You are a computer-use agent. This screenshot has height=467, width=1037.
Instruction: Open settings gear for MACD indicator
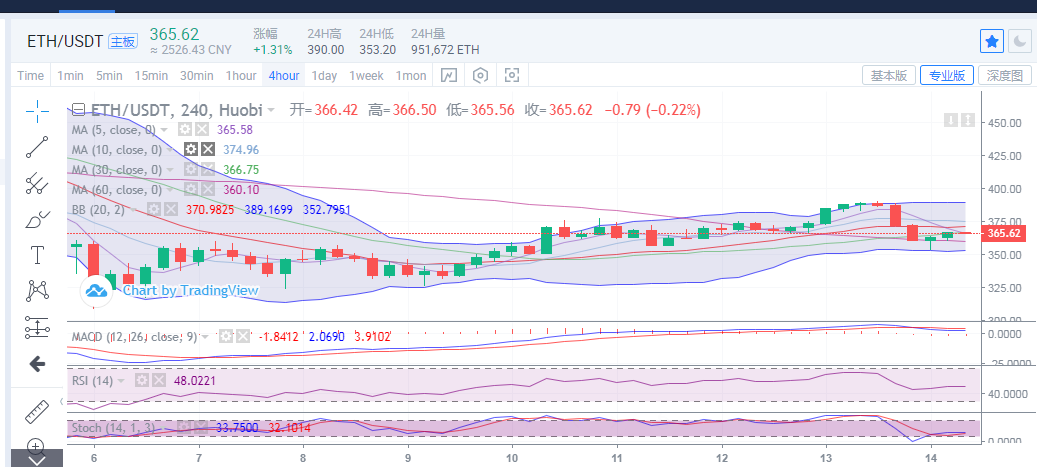pyautogui.click(x=226, y=336)
